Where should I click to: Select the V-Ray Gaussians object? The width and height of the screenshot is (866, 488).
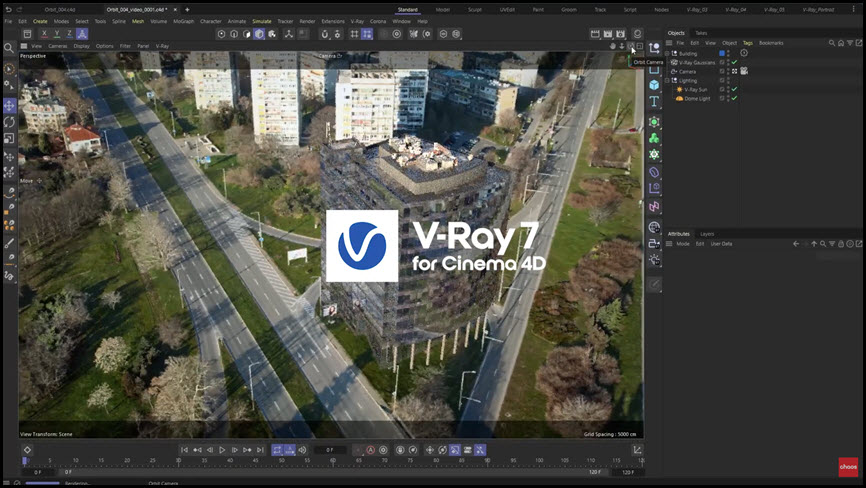(696, 62)
